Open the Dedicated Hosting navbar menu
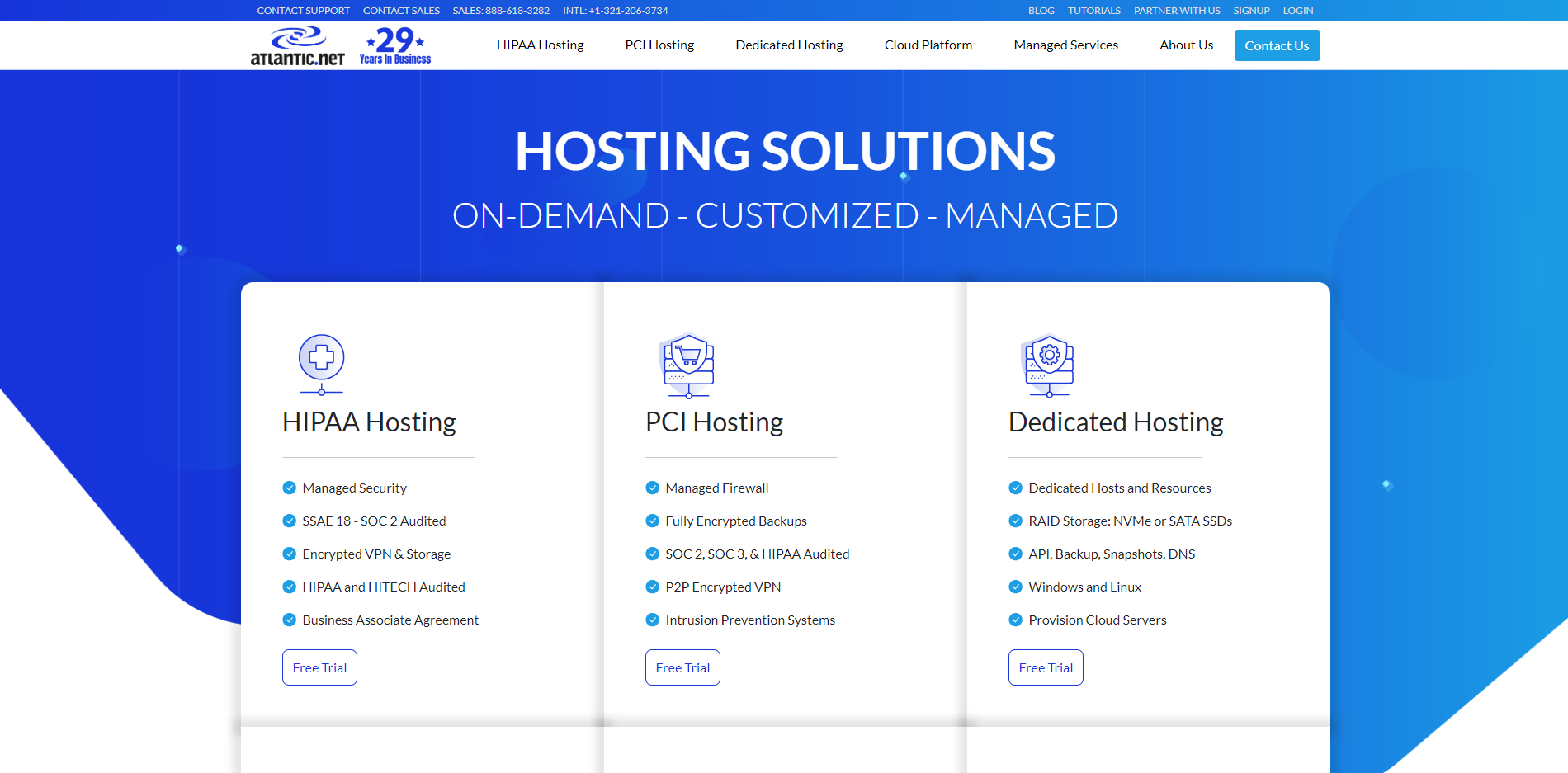Screen dimensions: 1568x773 [789, 45]
